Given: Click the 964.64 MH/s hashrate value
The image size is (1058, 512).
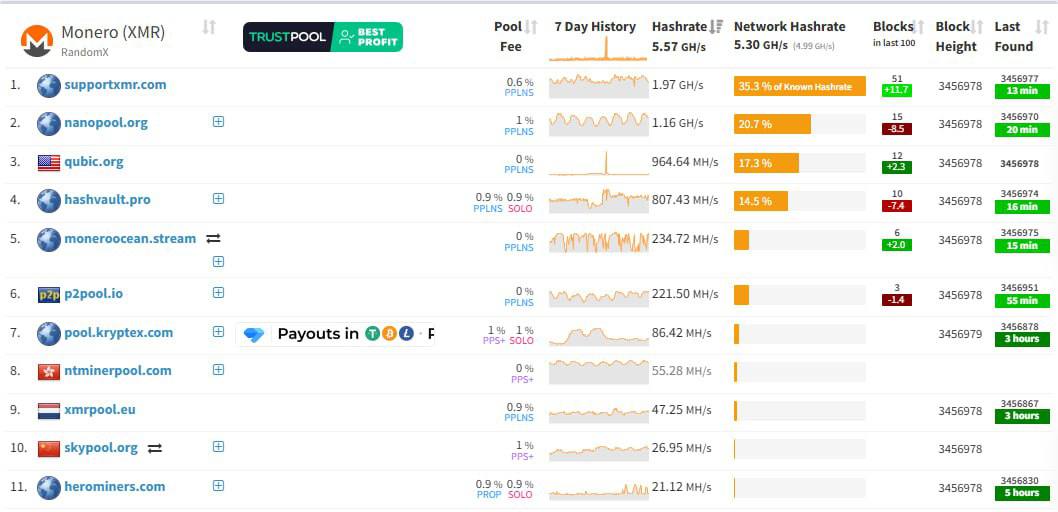Looking at the screenshot, I should (685, 163).
